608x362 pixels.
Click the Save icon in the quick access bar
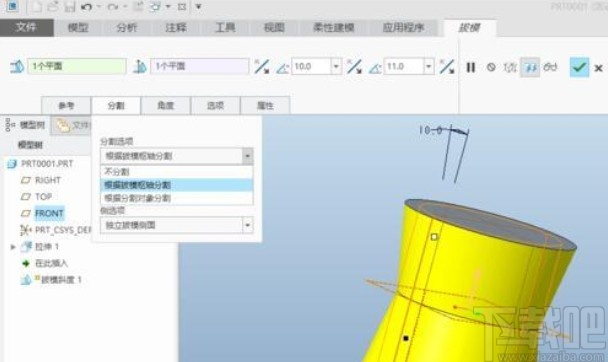[x=69, y=7]
